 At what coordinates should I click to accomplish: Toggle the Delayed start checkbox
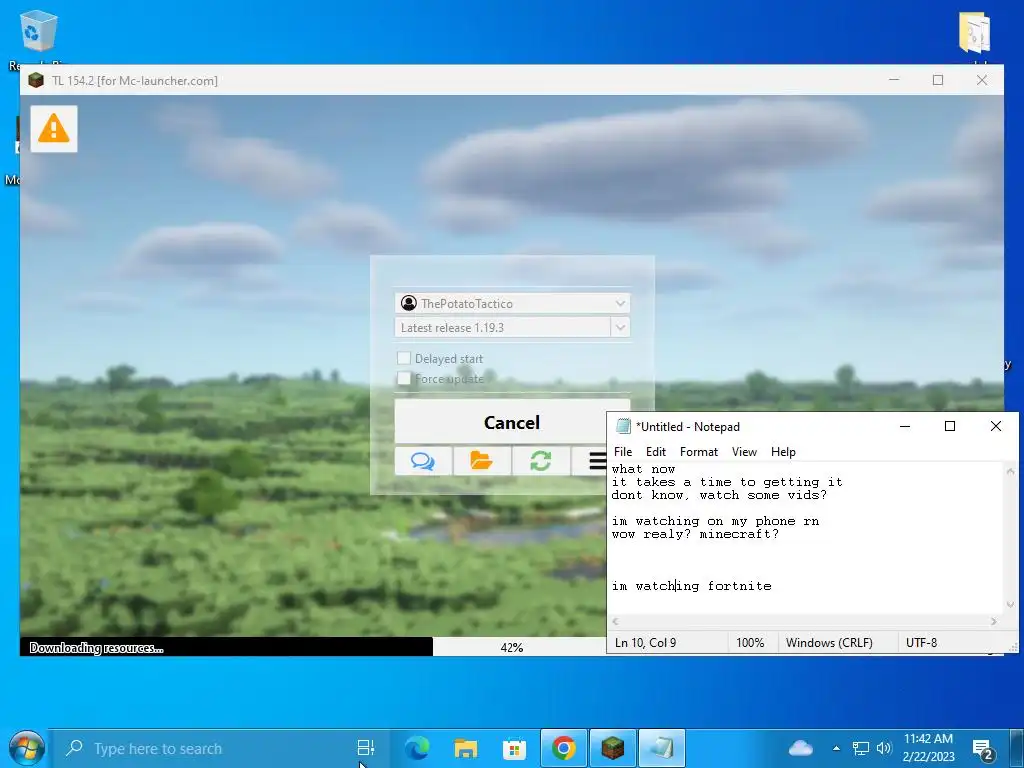(x=404, y=358)
